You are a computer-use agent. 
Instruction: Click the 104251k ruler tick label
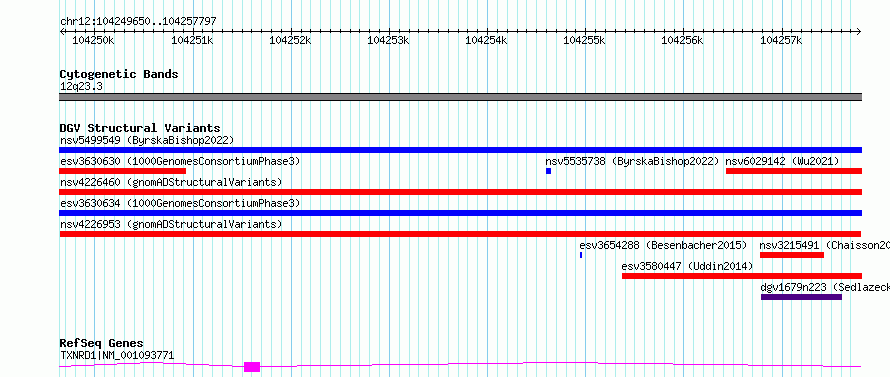point(192,40)
